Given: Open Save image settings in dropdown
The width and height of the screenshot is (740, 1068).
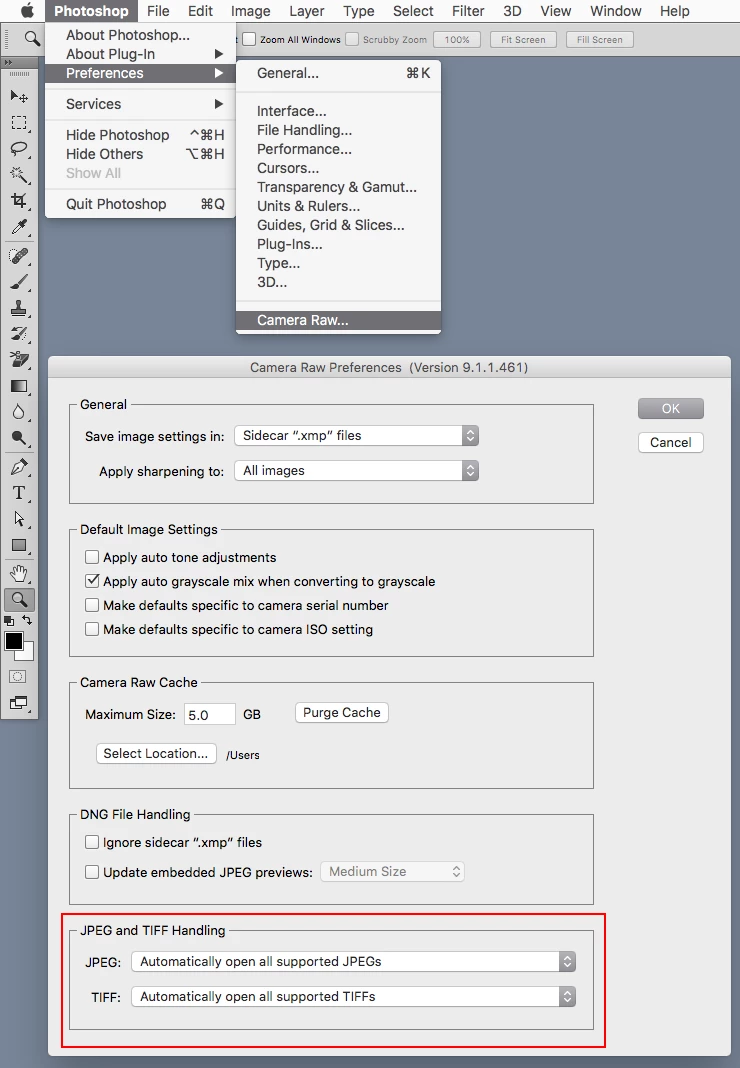Looking at the screenshot, I should click(x=356, y=436).
